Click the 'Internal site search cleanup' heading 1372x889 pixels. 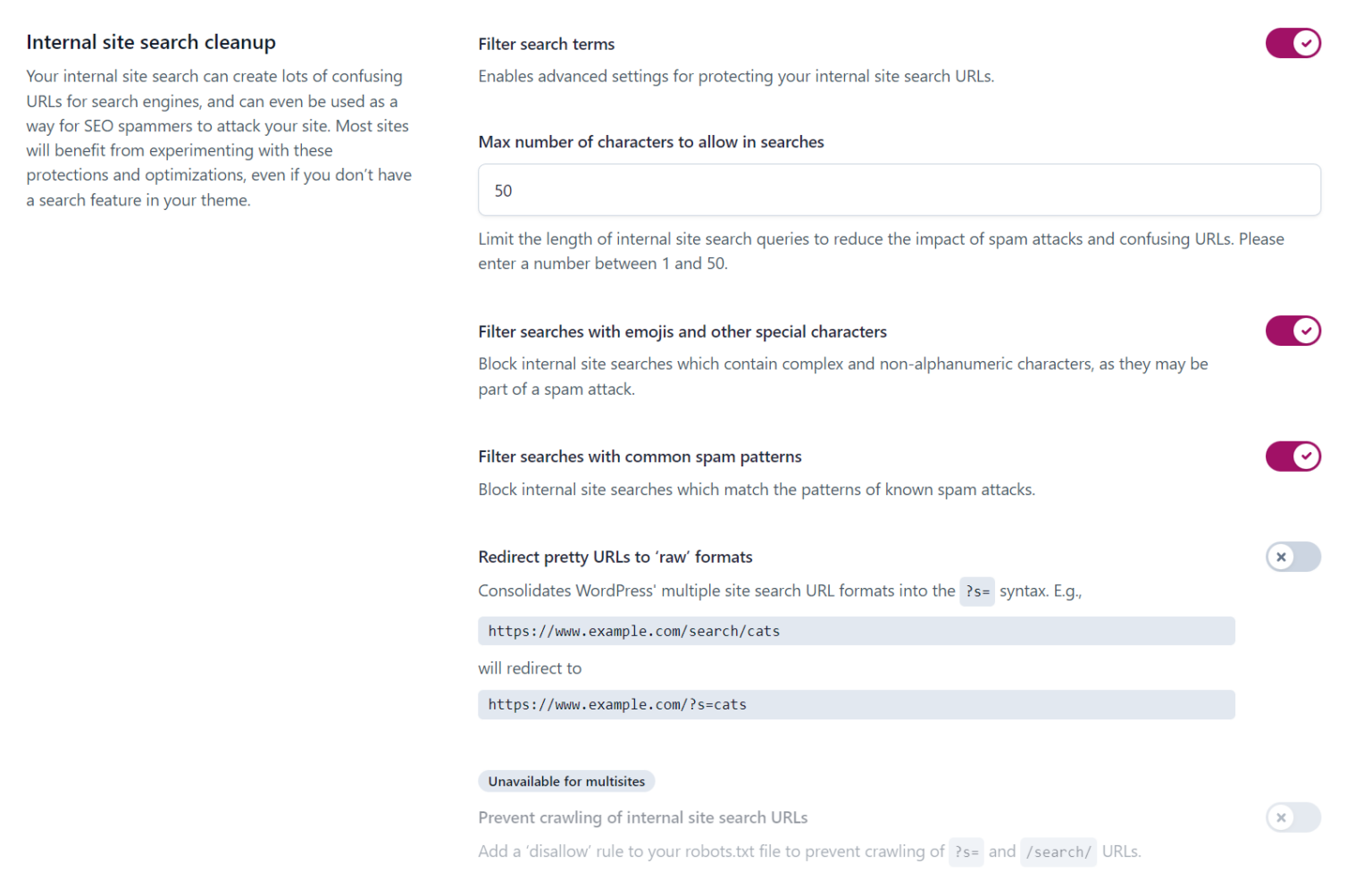[x=151, y=42]
